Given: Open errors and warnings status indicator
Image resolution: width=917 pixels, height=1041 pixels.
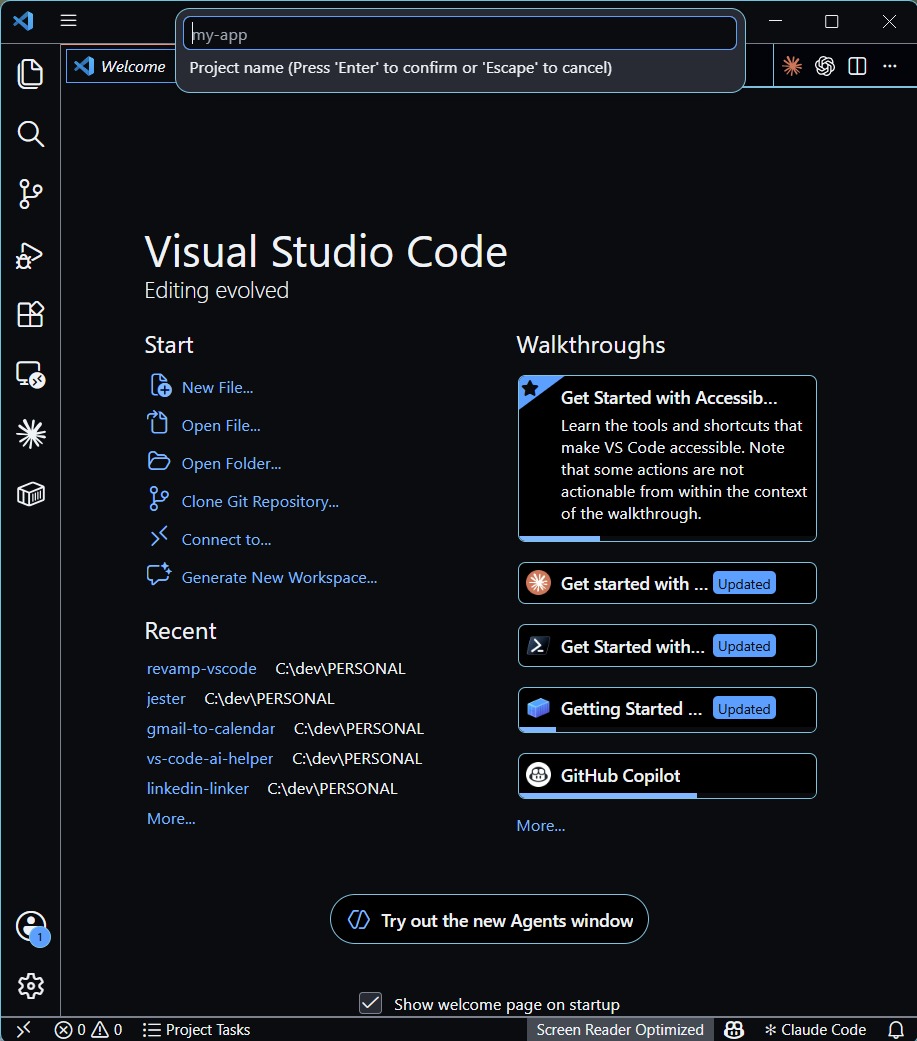Looking at the screenshot, I should pyautogui.click(x=89, y=1030).
